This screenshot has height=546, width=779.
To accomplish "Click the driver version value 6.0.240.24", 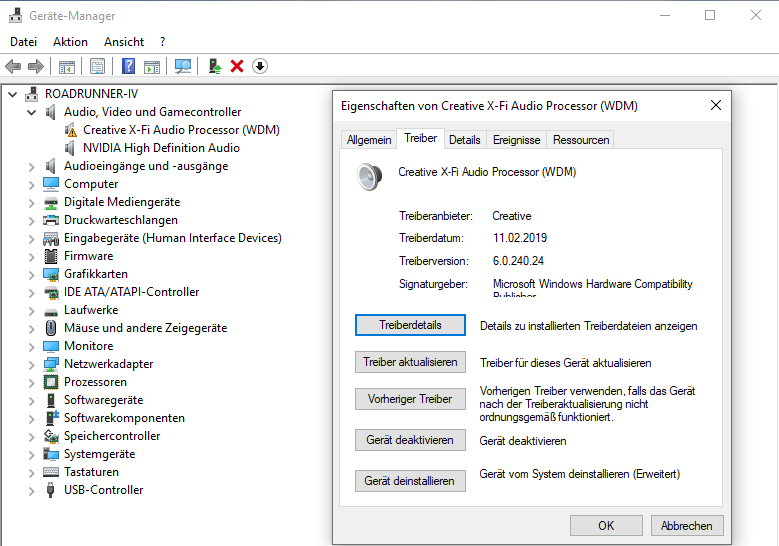I will click(518, 261).
